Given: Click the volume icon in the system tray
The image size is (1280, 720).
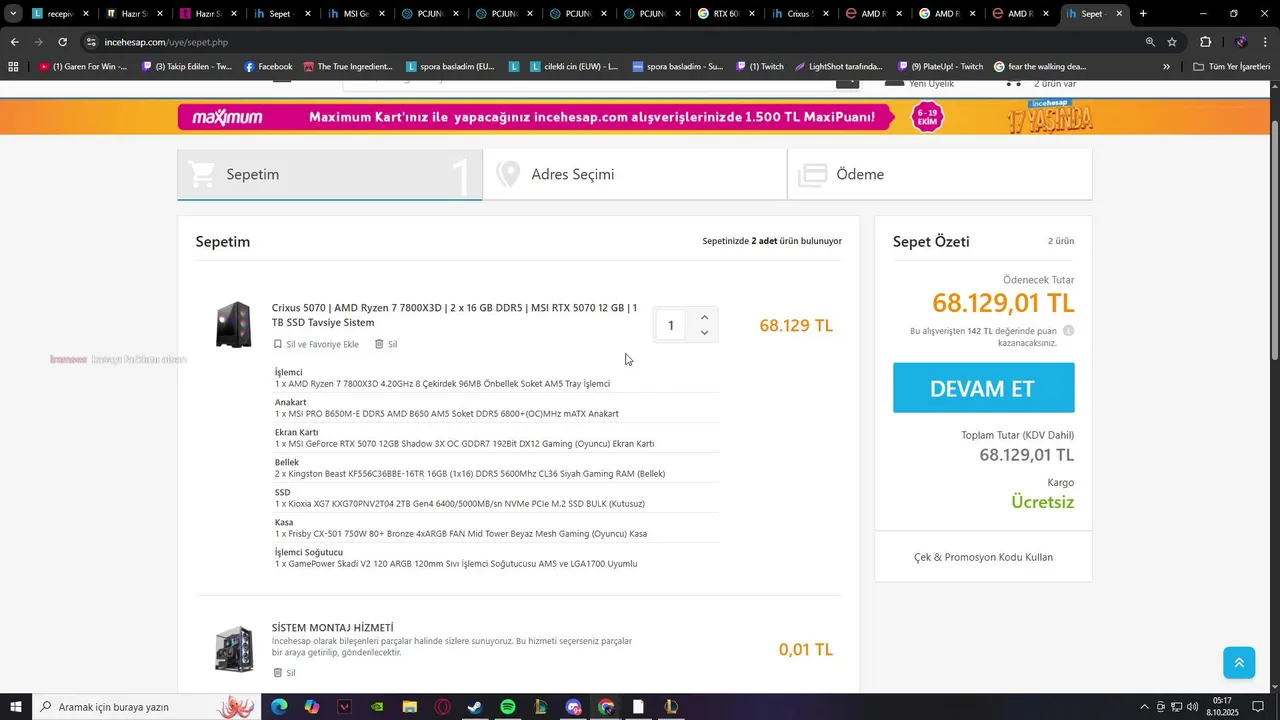Looking at the screenshot, I should tap(1194, 707).
